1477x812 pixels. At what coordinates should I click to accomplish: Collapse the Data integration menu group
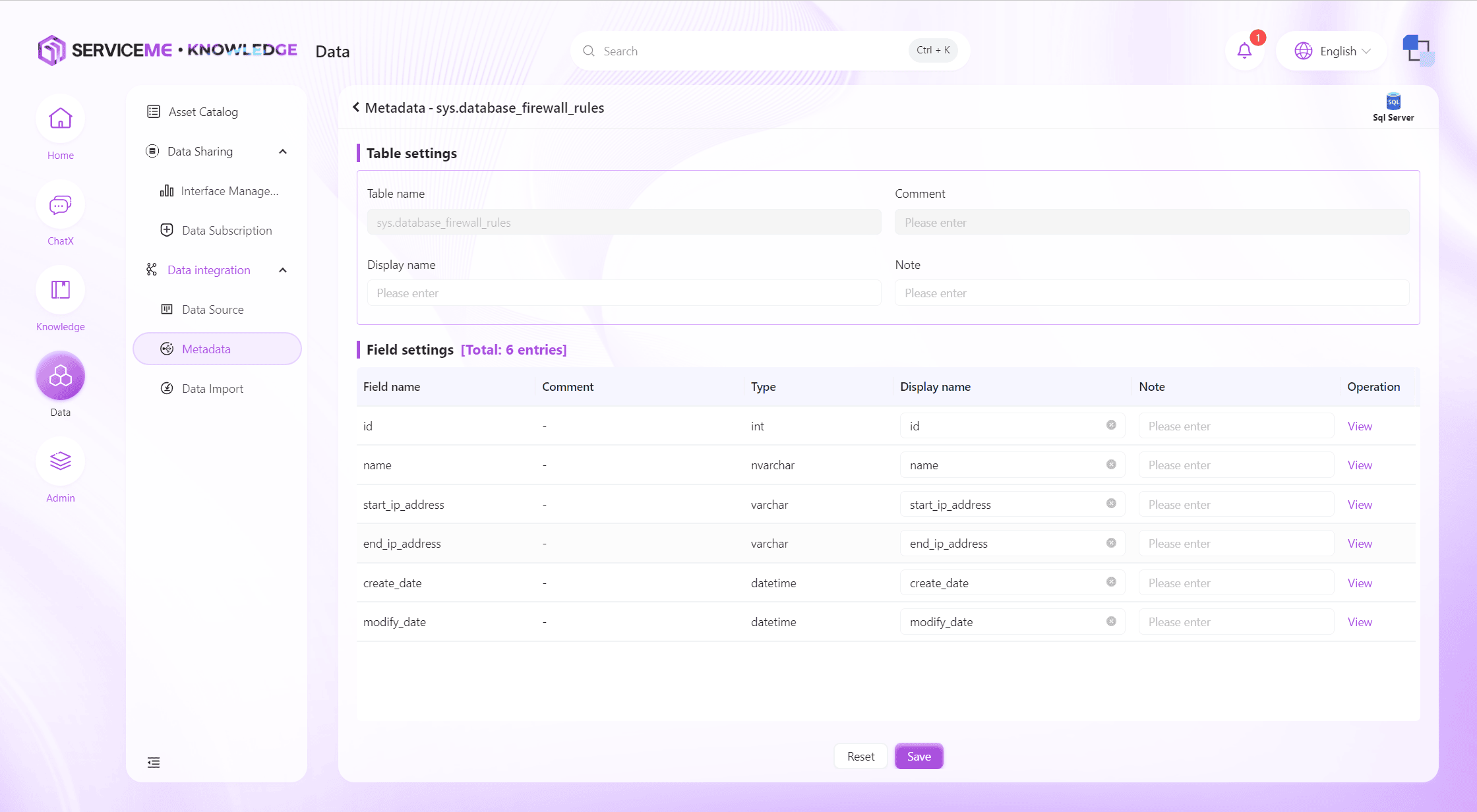coord(283,270)
